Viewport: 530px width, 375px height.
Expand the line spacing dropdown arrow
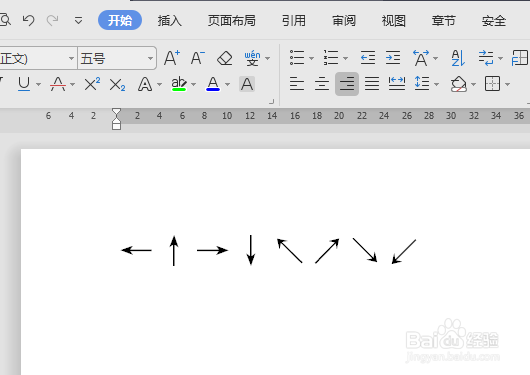pyautogui.click(x=437, y=84)
